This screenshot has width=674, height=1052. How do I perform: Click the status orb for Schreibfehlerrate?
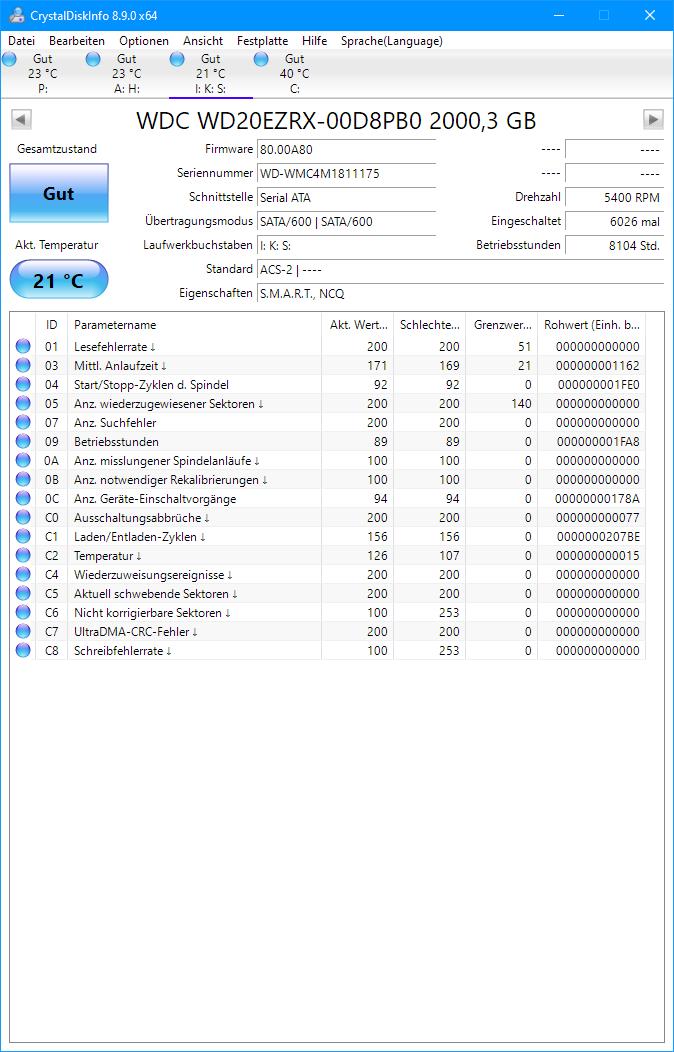[23, 650]
